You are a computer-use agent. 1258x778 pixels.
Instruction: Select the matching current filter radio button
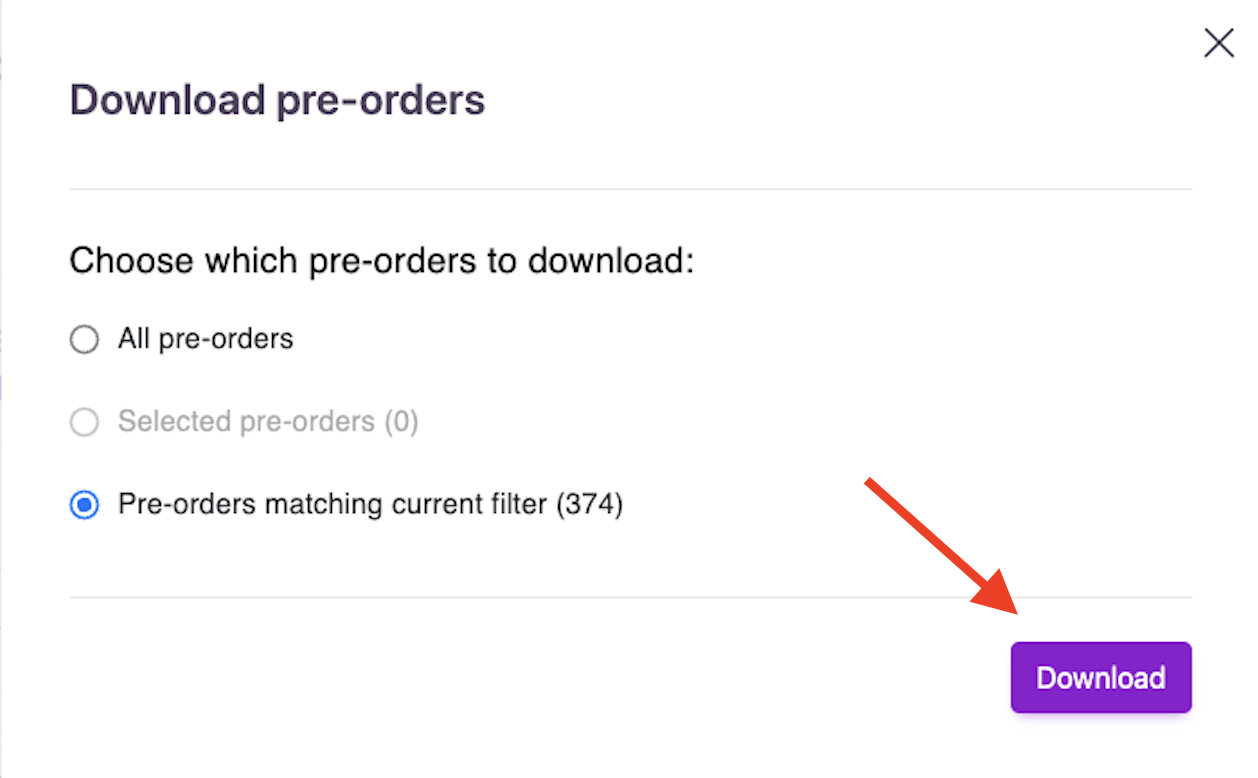click(x=84, y=505)
